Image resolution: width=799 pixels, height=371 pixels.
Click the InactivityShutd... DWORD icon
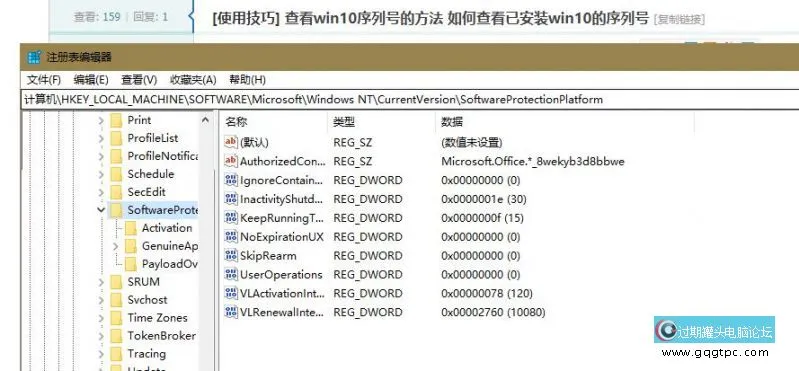pyautogui.click(x=231, y=199)
